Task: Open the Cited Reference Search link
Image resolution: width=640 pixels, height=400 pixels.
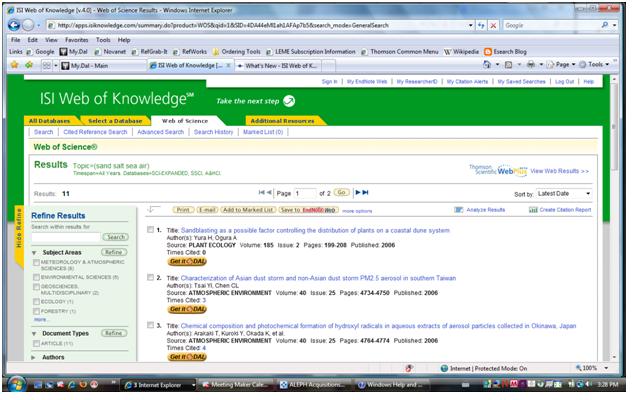Action: point(95,132)
